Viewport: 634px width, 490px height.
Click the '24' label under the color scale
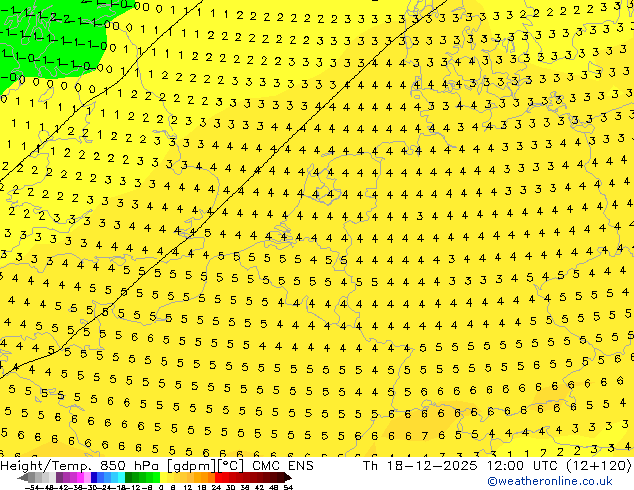coord(216,488)
